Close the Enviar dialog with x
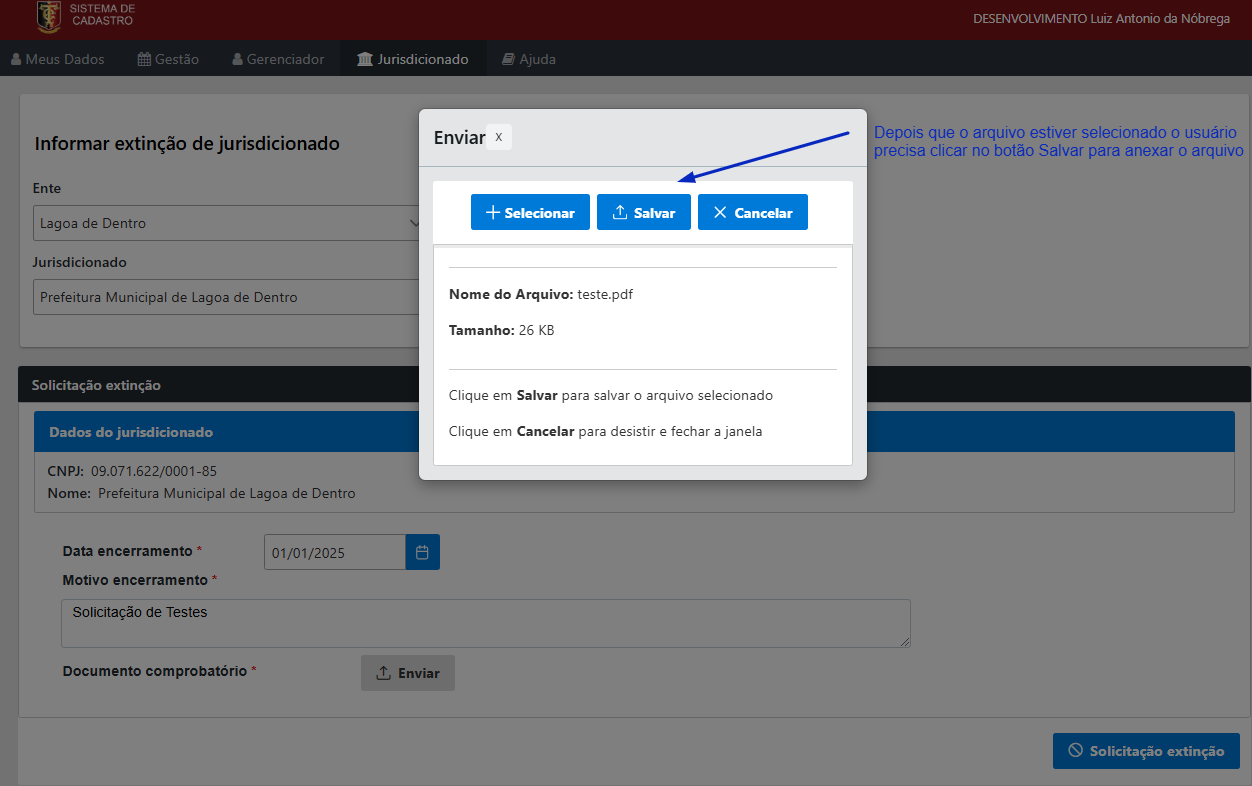1252x786 pixels. point(499,137)
